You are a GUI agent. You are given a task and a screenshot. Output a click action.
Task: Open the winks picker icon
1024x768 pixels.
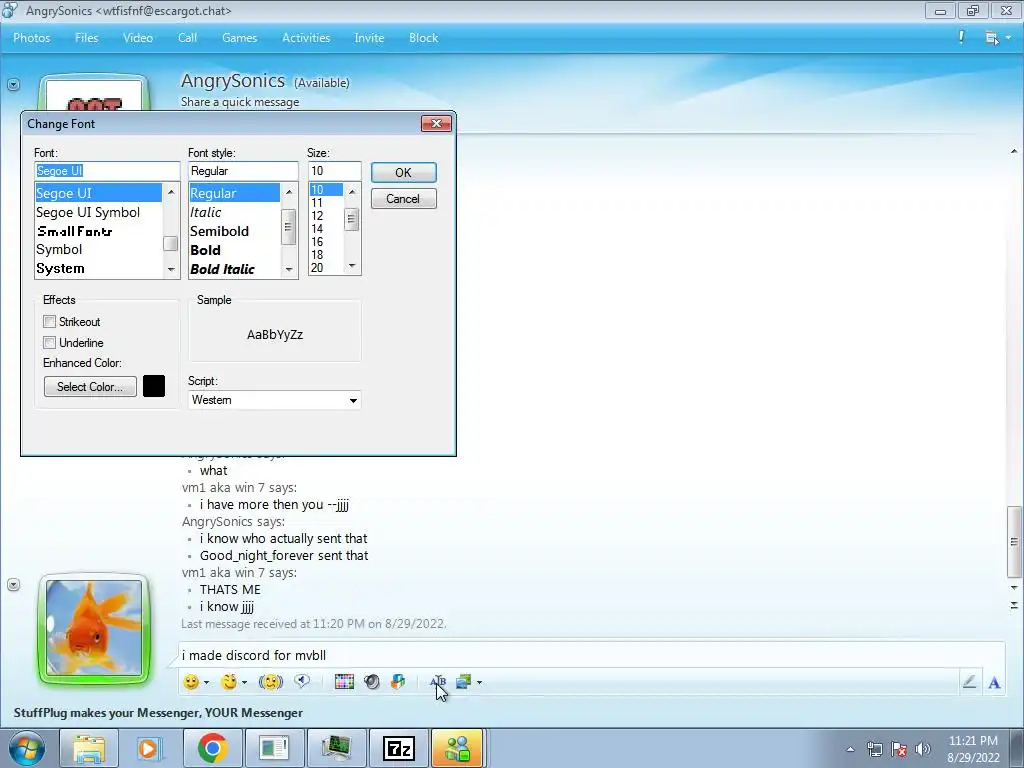[x=229, y=682]
